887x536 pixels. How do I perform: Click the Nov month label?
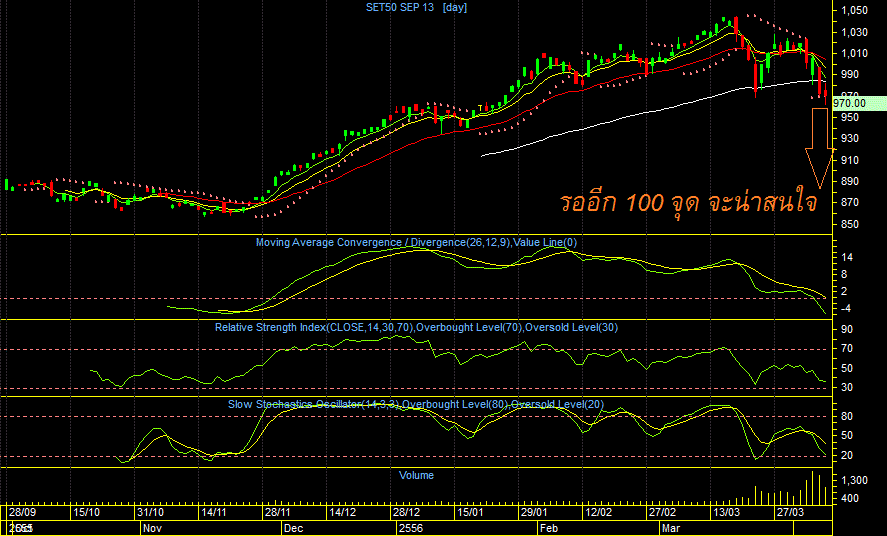click(x=152, y=529)
